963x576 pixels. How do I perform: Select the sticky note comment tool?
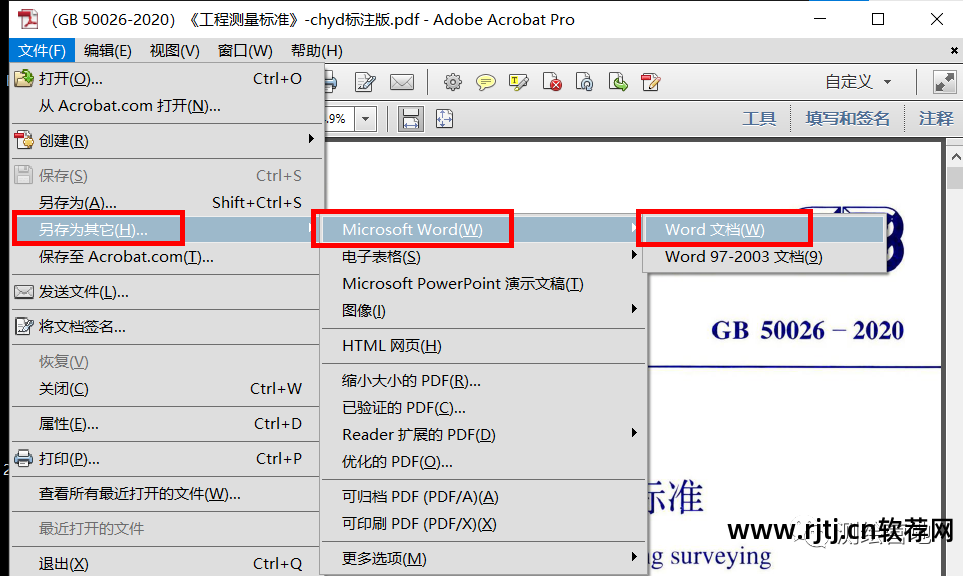(x=486, y=82)
